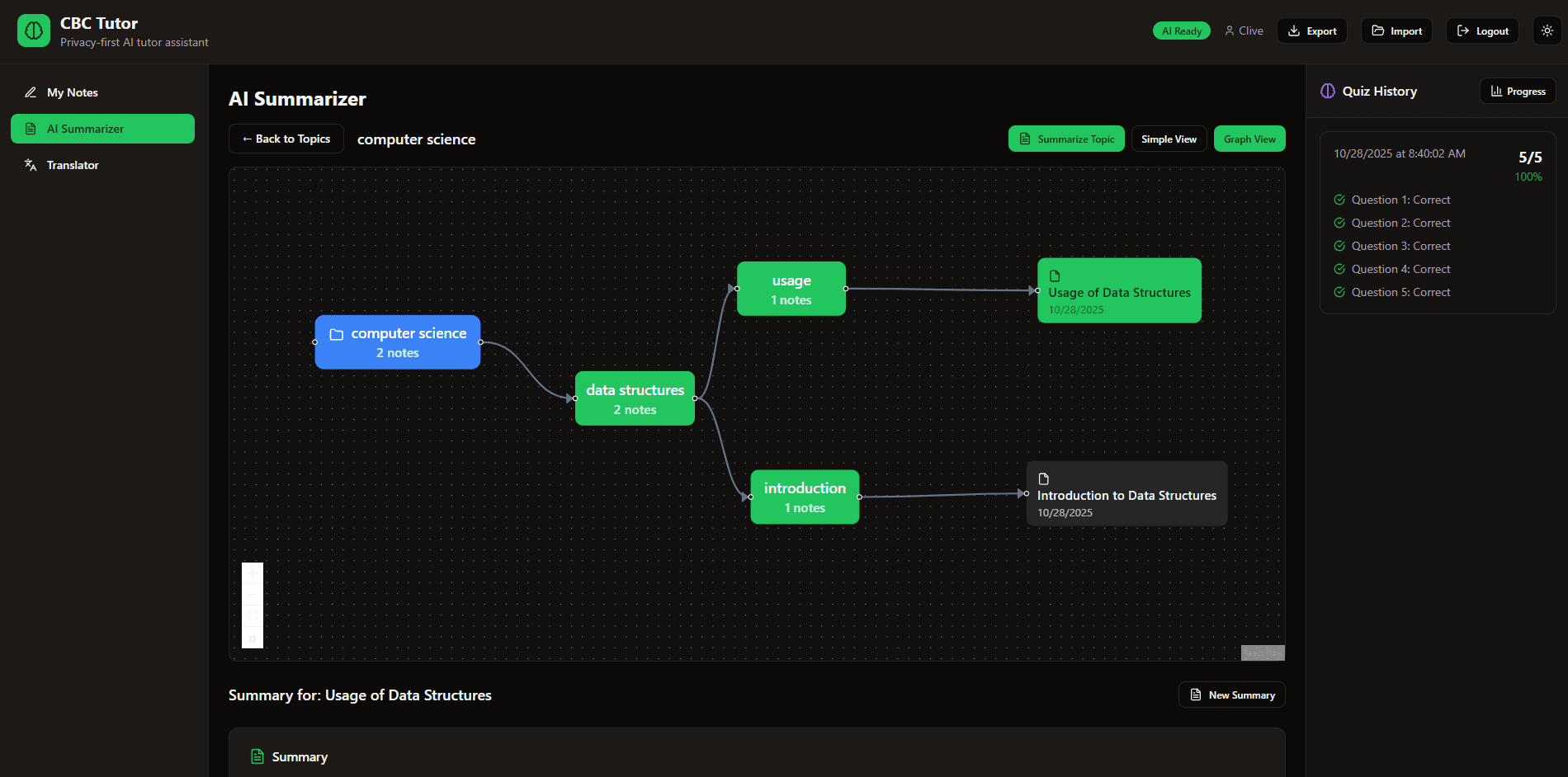Go back to topics list
The height and width of the screenshot is (777, 1568).
[286, 139]
